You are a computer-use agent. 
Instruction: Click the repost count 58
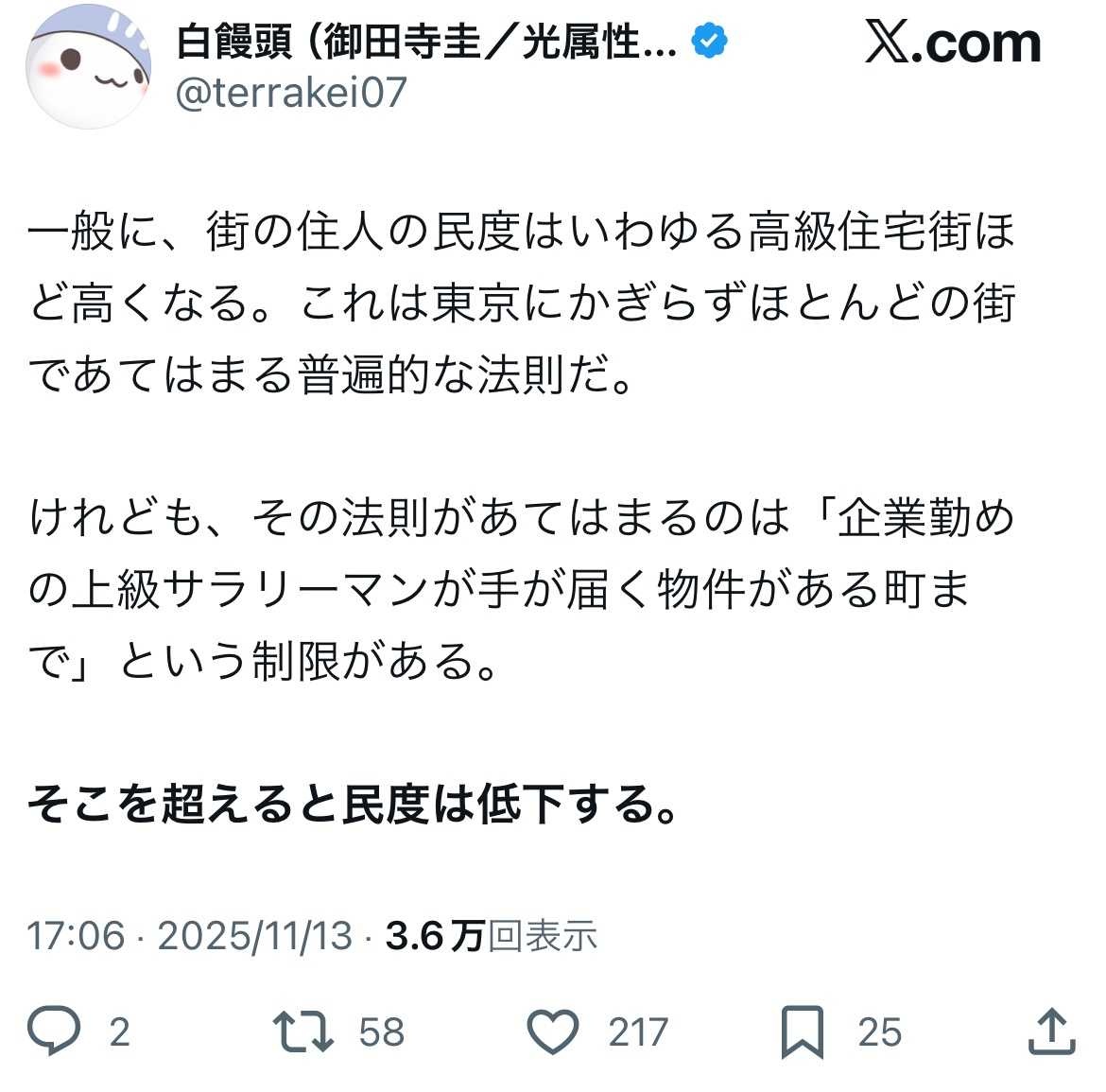coord(382,1032)
